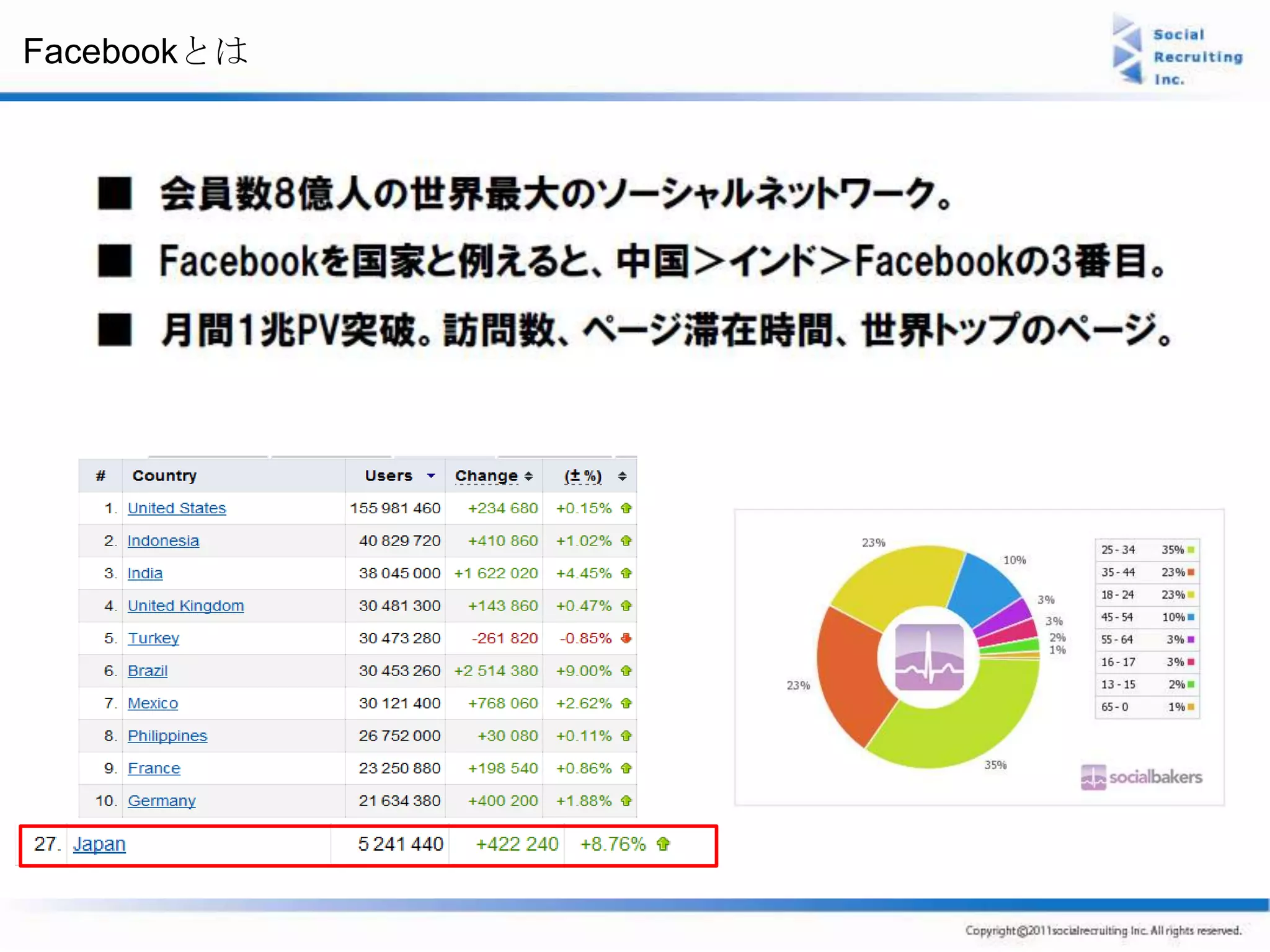Screen dimensions: 1270x952
Task: Click green up arrow in Germany row
Action: coord(626,801)
